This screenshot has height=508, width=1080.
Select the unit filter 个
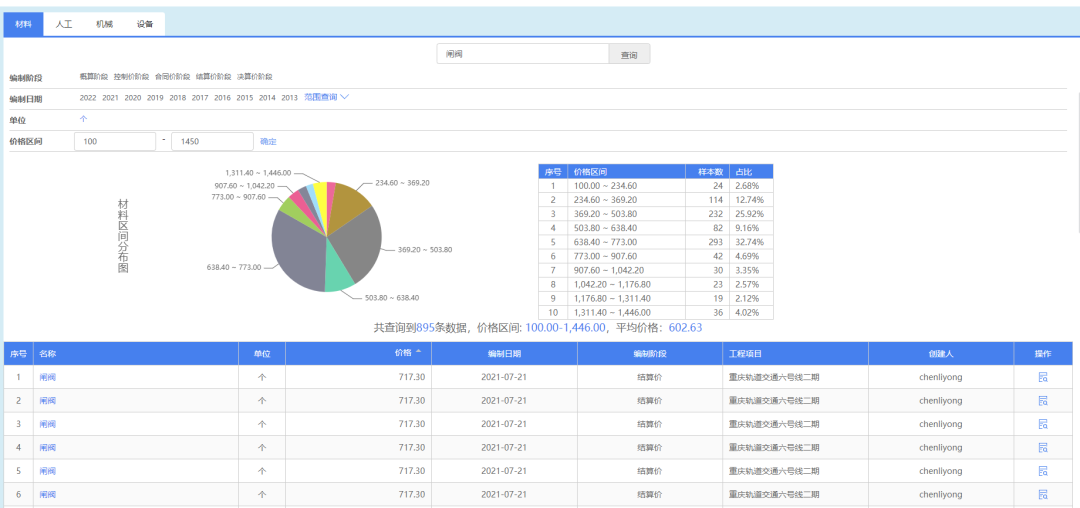[83, 119]
